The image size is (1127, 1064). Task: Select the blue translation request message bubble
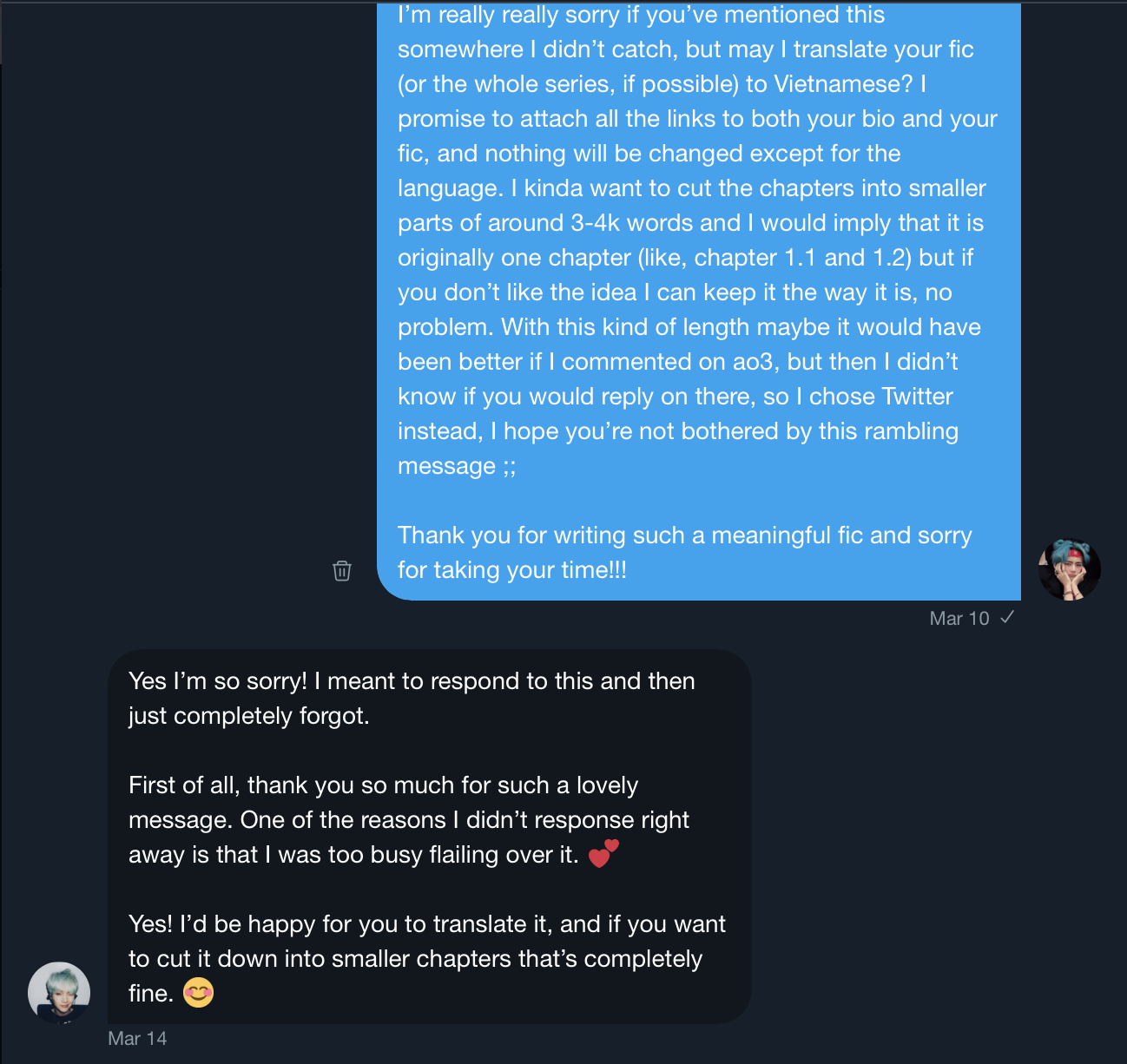(699, 300)
